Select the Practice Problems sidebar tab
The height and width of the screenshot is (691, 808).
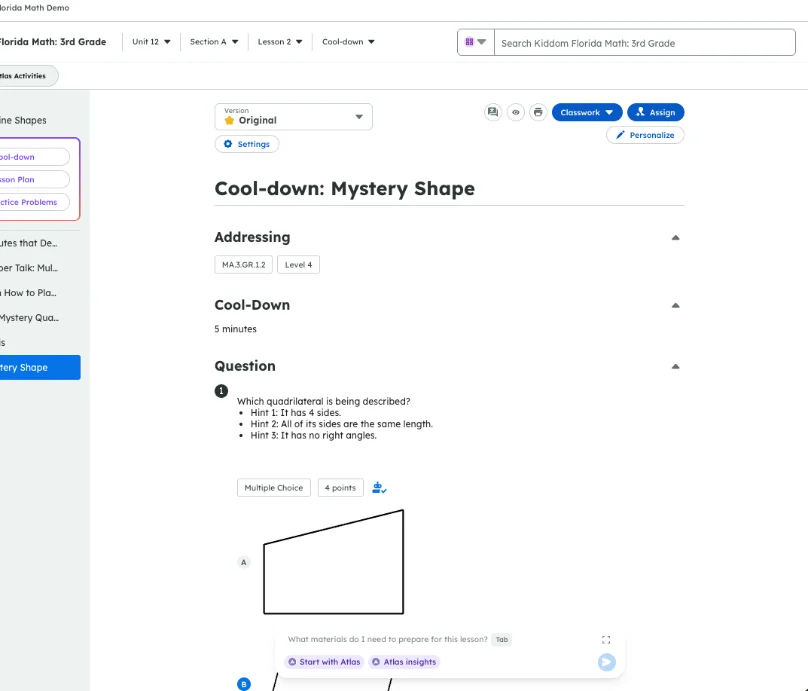33,202
